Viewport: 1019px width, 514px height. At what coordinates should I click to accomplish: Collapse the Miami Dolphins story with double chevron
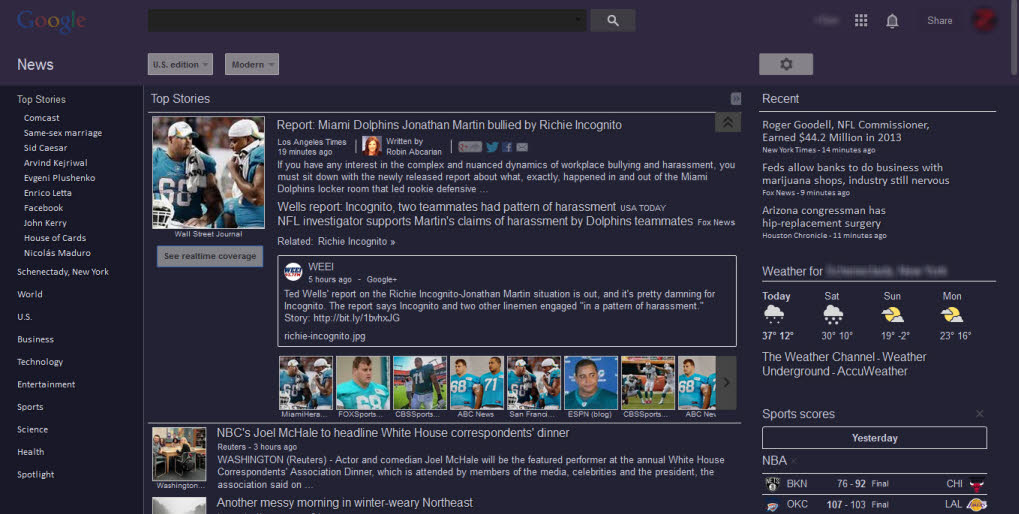coord(728,122)
